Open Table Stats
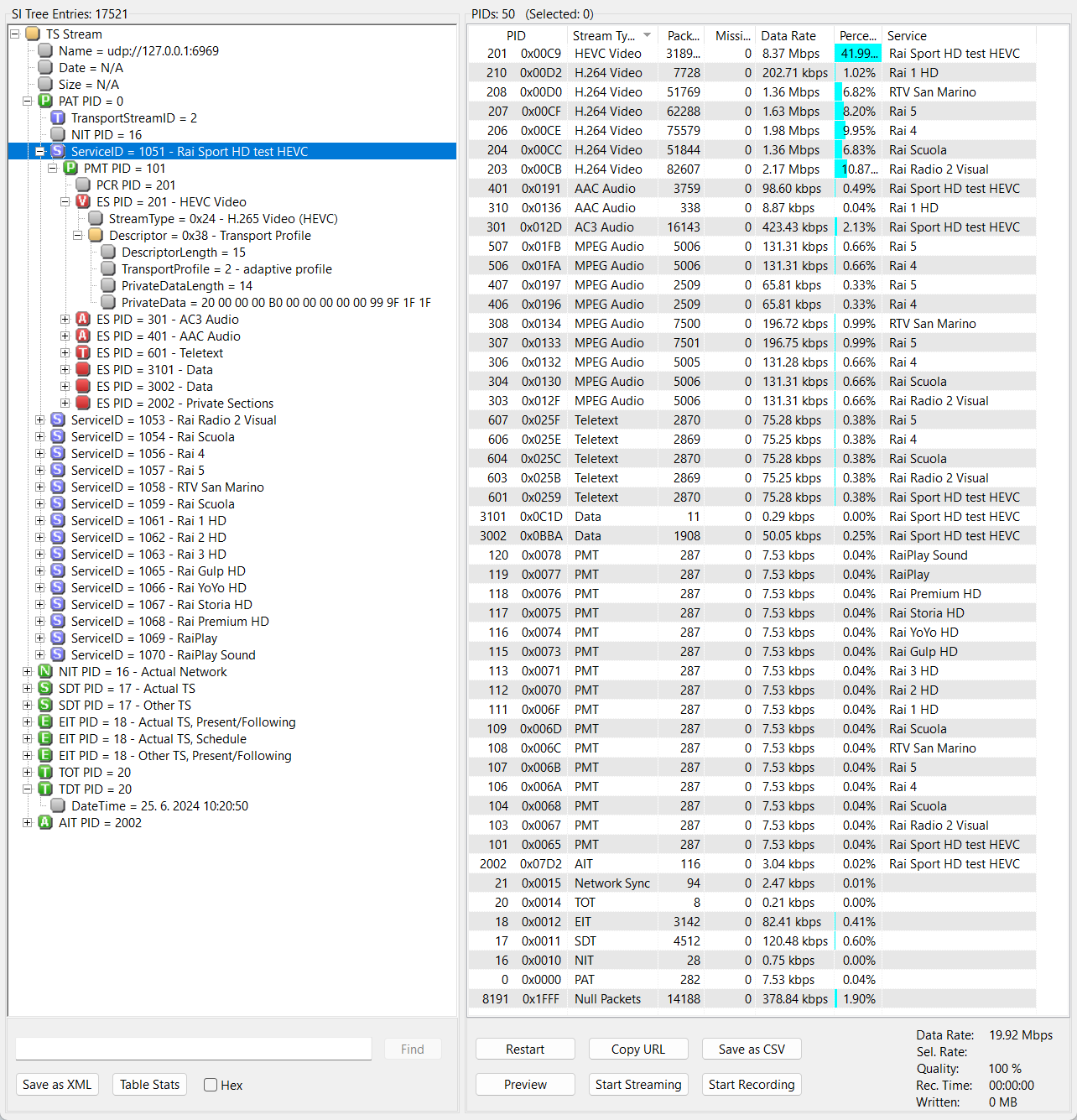This screenshot has height=1120, width=1077. click(x=150, y=1084)
